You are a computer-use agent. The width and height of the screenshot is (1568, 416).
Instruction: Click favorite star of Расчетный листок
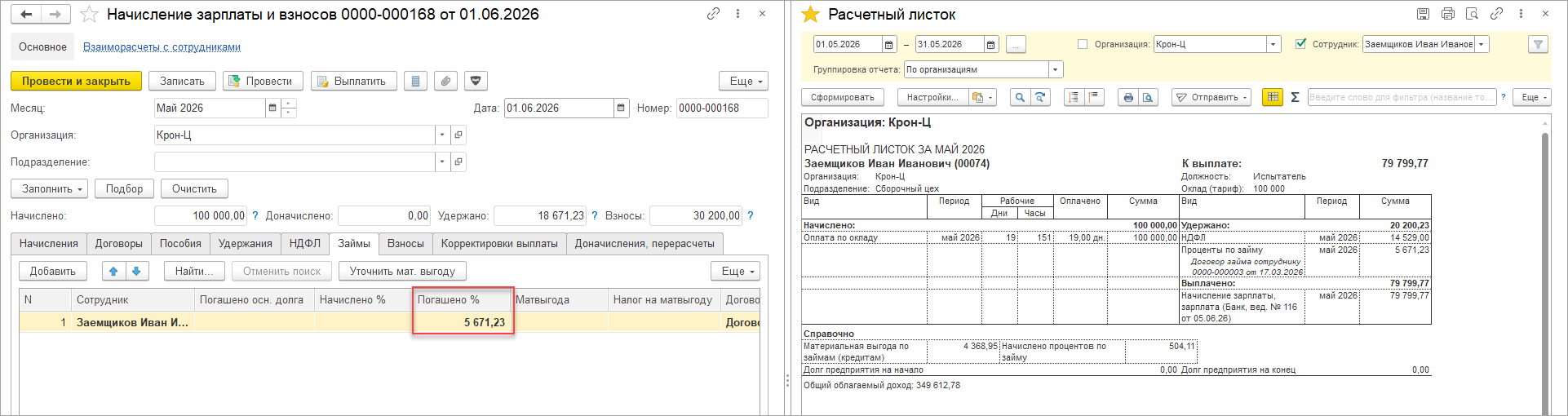(810, 15)
